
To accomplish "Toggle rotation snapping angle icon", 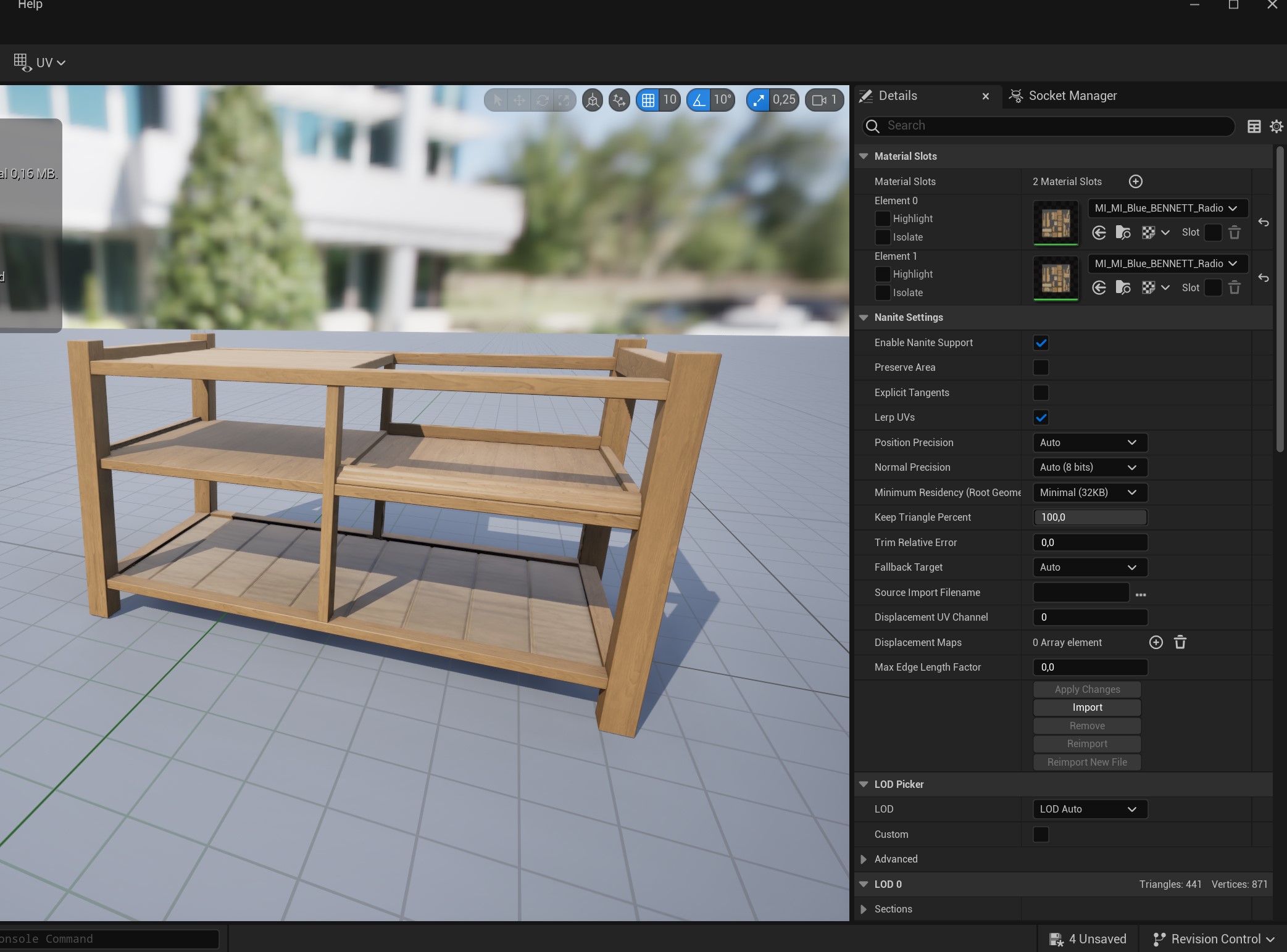I will [699, 100].
